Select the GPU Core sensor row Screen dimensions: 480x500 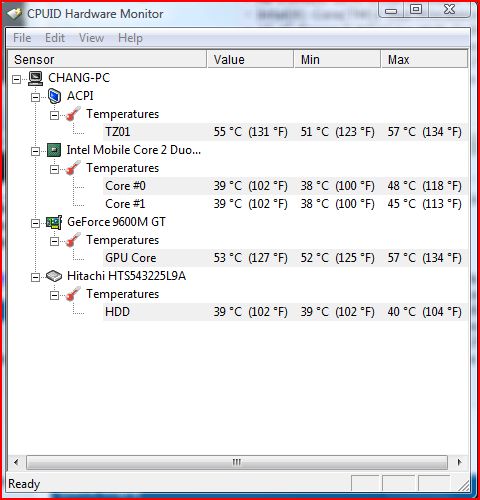285,258
